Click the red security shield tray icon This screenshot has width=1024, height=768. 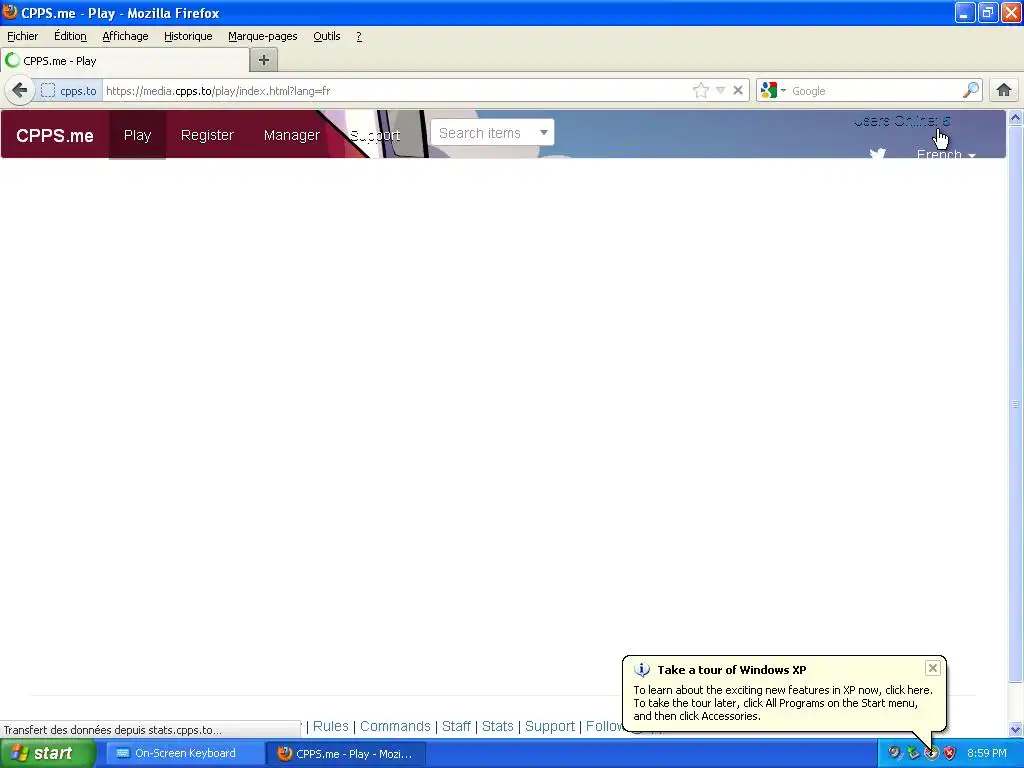[950, 753]
